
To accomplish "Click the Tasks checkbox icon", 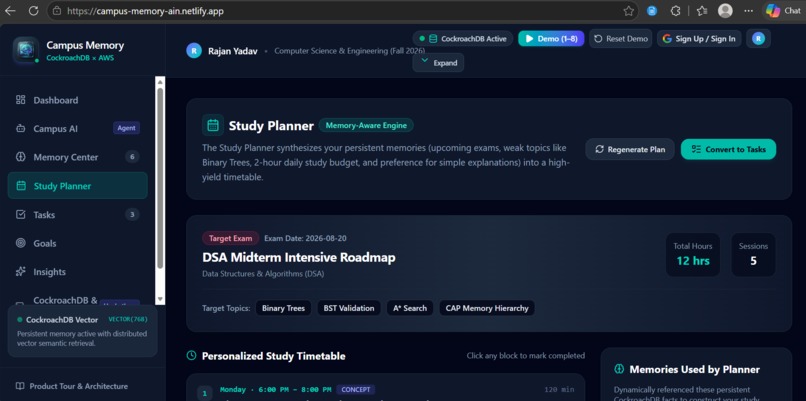I will (x=21, y=214).
